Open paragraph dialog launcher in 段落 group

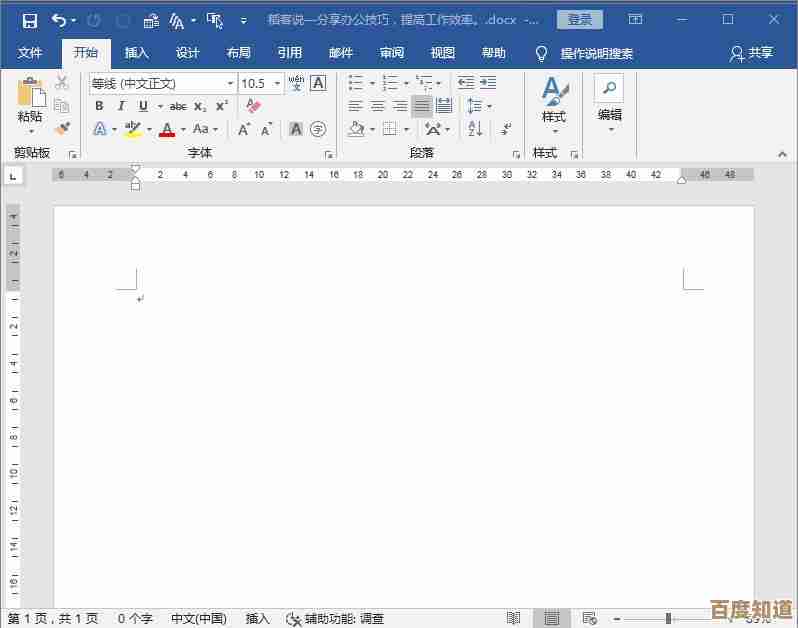point(516,155)
